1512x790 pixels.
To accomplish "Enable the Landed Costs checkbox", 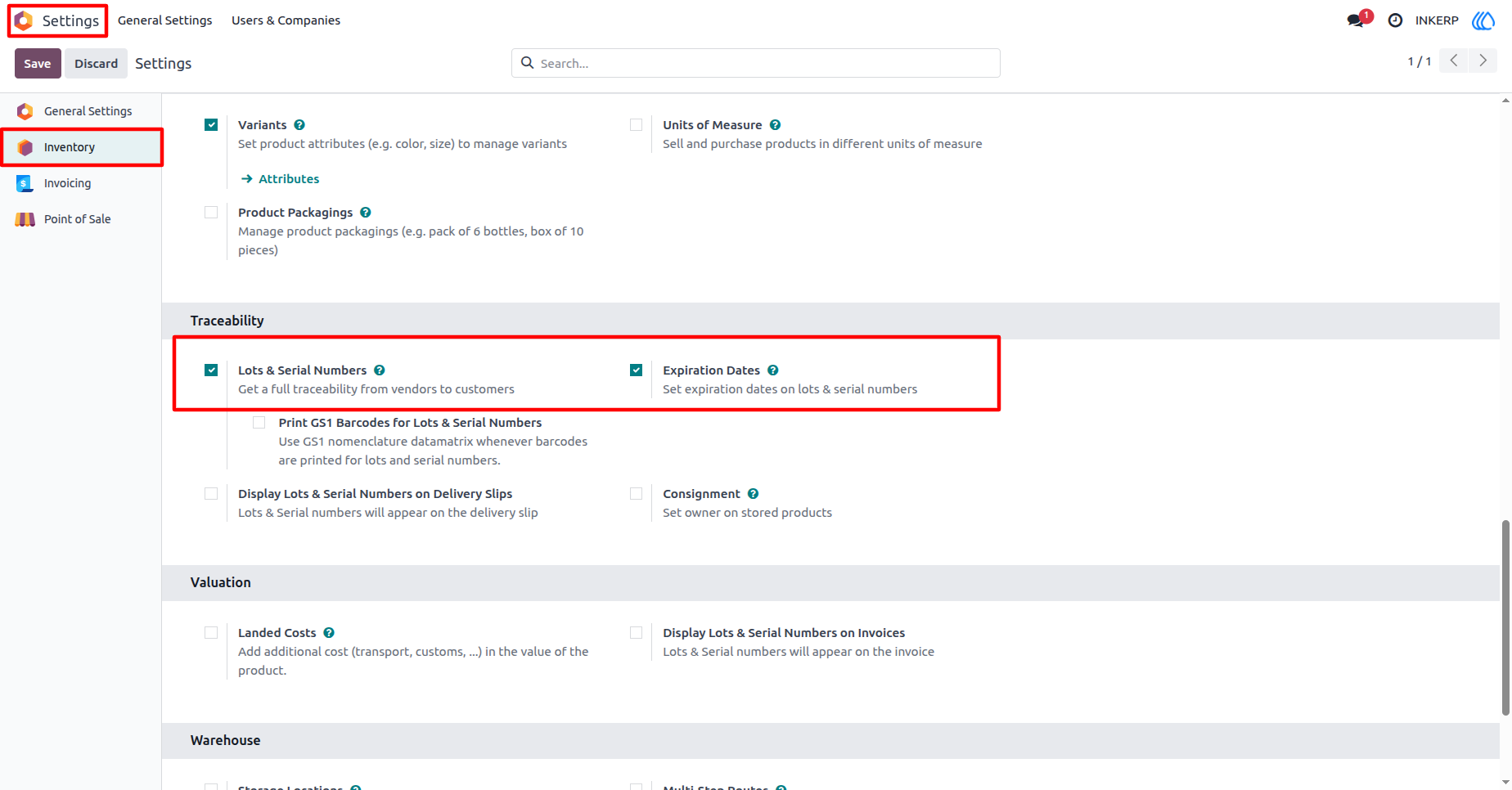I will click(x=211, y=633).
